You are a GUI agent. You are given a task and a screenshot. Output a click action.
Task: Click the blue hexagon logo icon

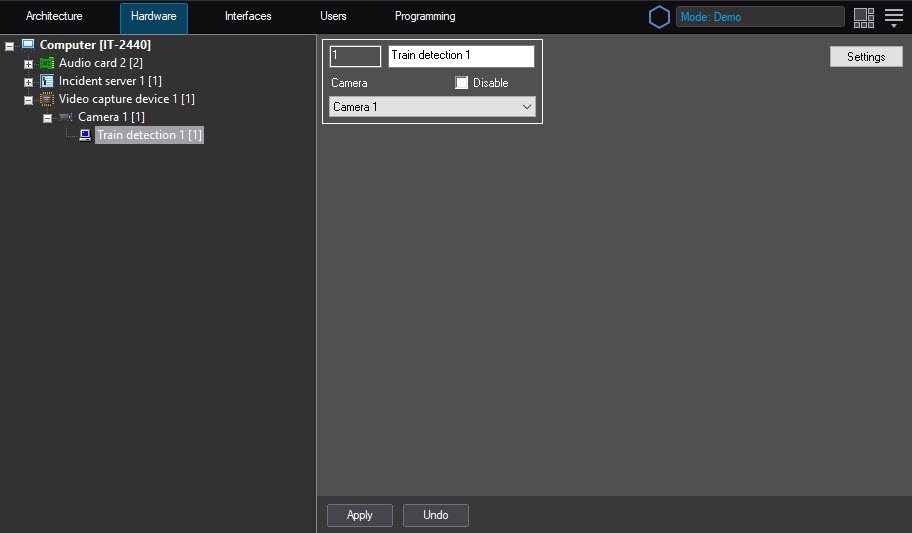click(659, 17)
